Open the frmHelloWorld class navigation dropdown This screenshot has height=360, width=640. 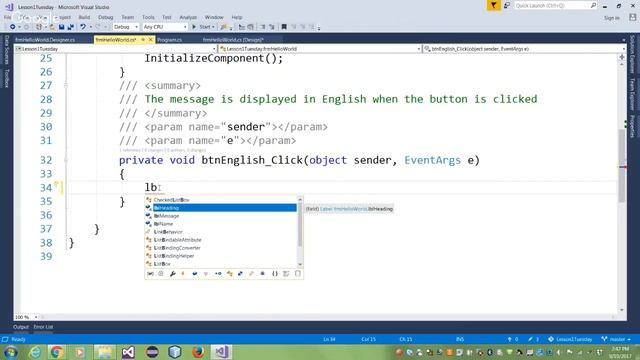tap(320, 49)
